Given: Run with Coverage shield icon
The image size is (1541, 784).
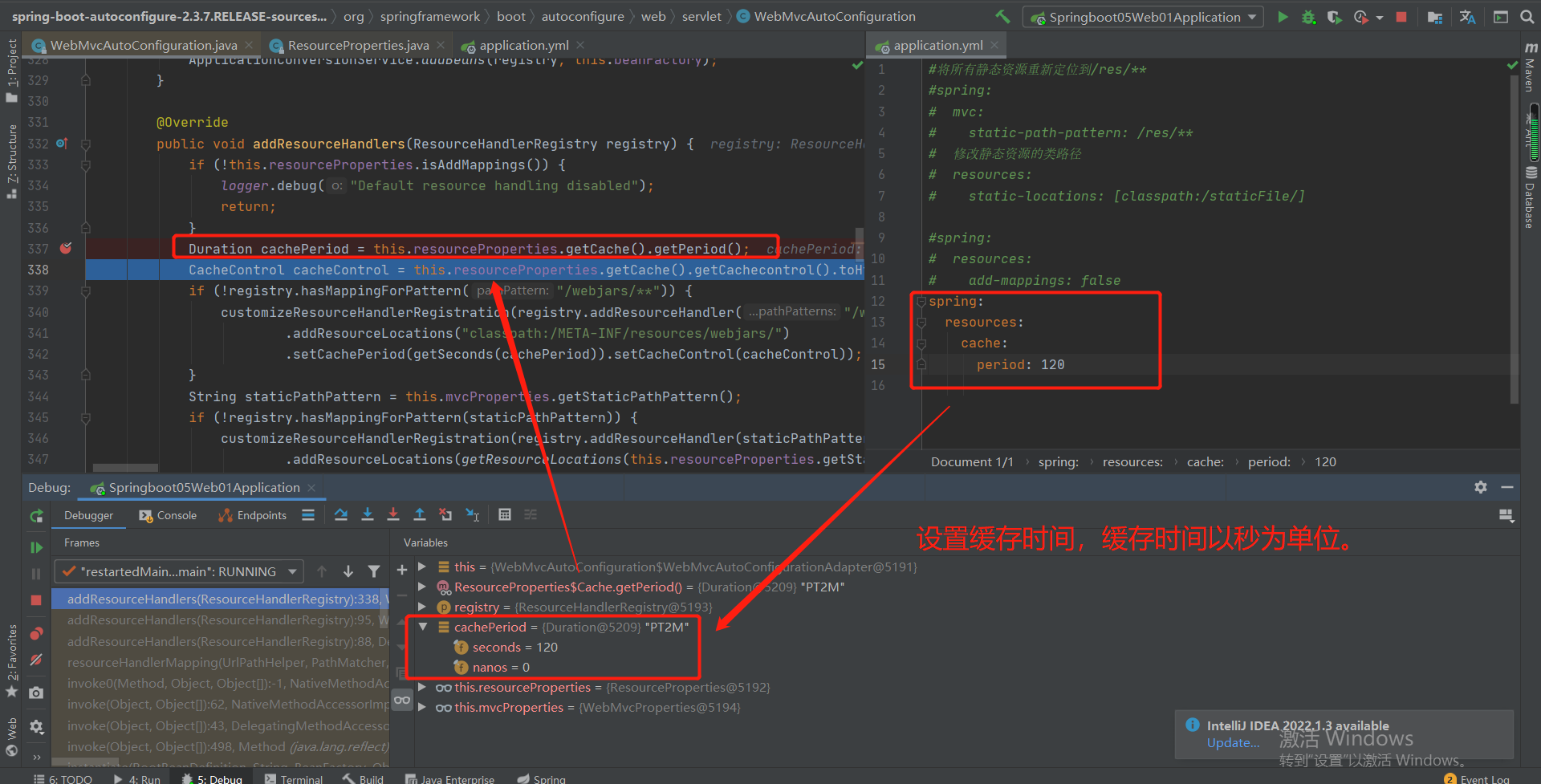Looking at the screenshot, I should (x=1334, y=17).
